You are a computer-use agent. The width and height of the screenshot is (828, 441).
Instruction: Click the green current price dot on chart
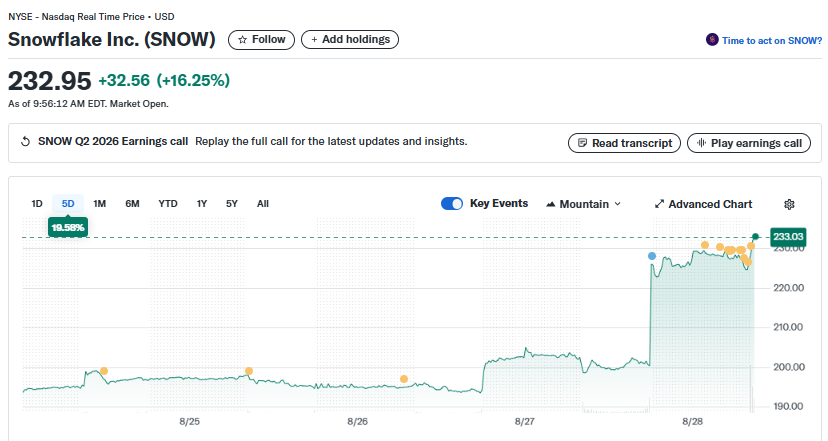pyautogui.click(x=756, y=237)
